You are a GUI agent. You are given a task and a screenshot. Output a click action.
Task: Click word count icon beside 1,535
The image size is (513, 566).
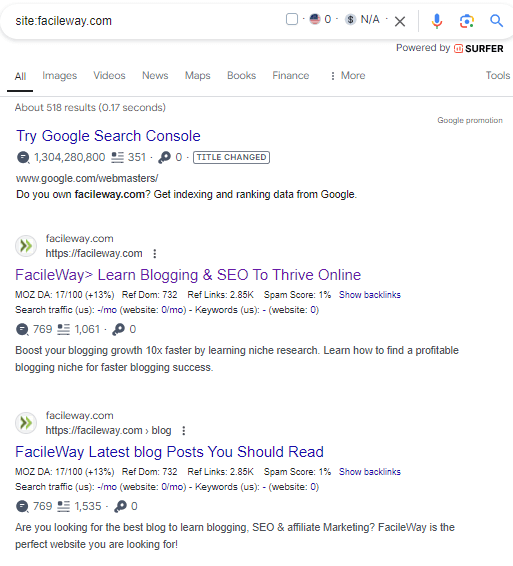(64, 506)
